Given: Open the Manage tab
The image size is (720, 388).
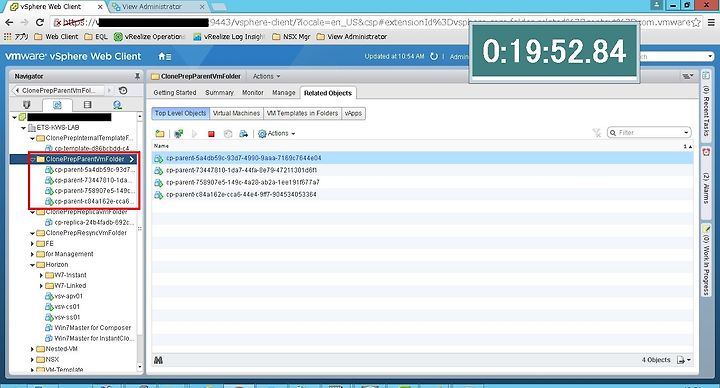Looking at the screenshot, I should [283, 93].
